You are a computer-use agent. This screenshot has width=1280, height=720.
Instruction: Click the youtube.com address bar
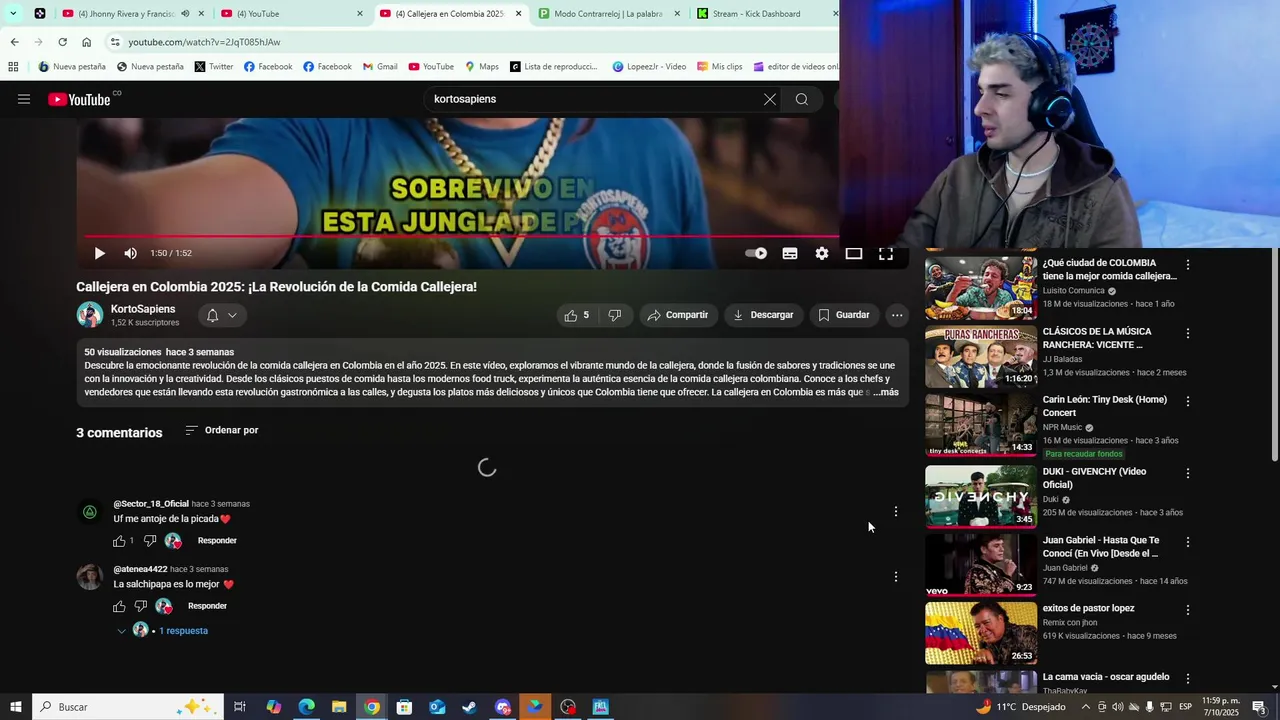[470, 42]
